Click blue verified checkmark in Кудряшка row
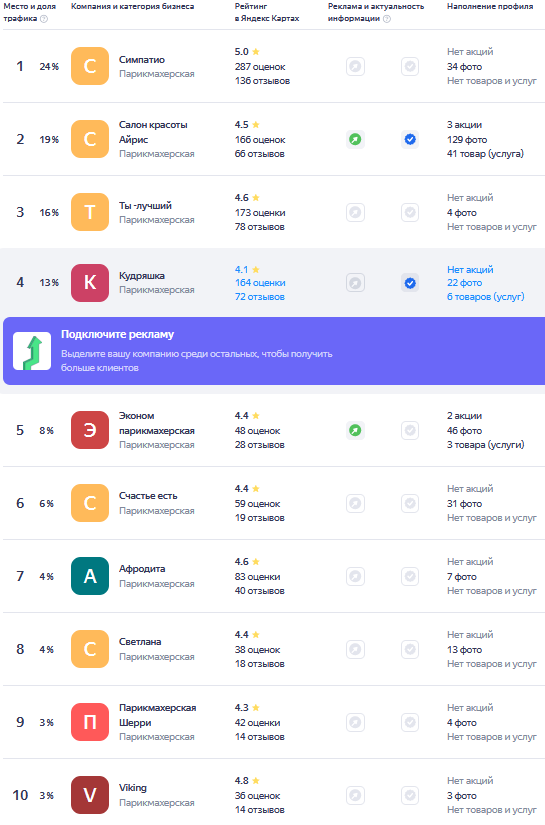Screen dimensions: 545x825 [x=410, y=283]
